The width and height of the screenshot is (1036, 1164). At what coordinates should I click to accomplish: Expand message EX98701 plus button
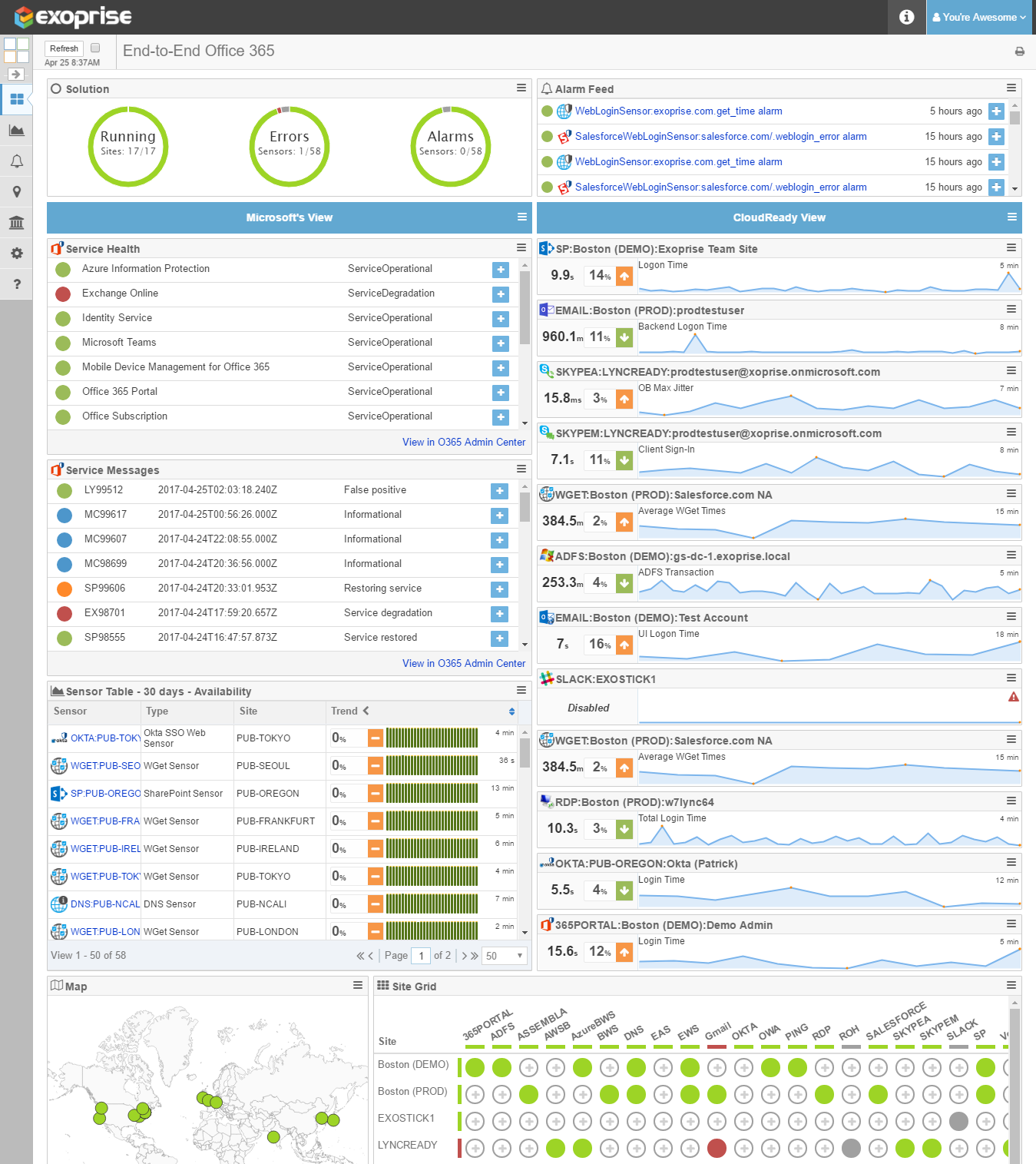(x=499, y=614)
